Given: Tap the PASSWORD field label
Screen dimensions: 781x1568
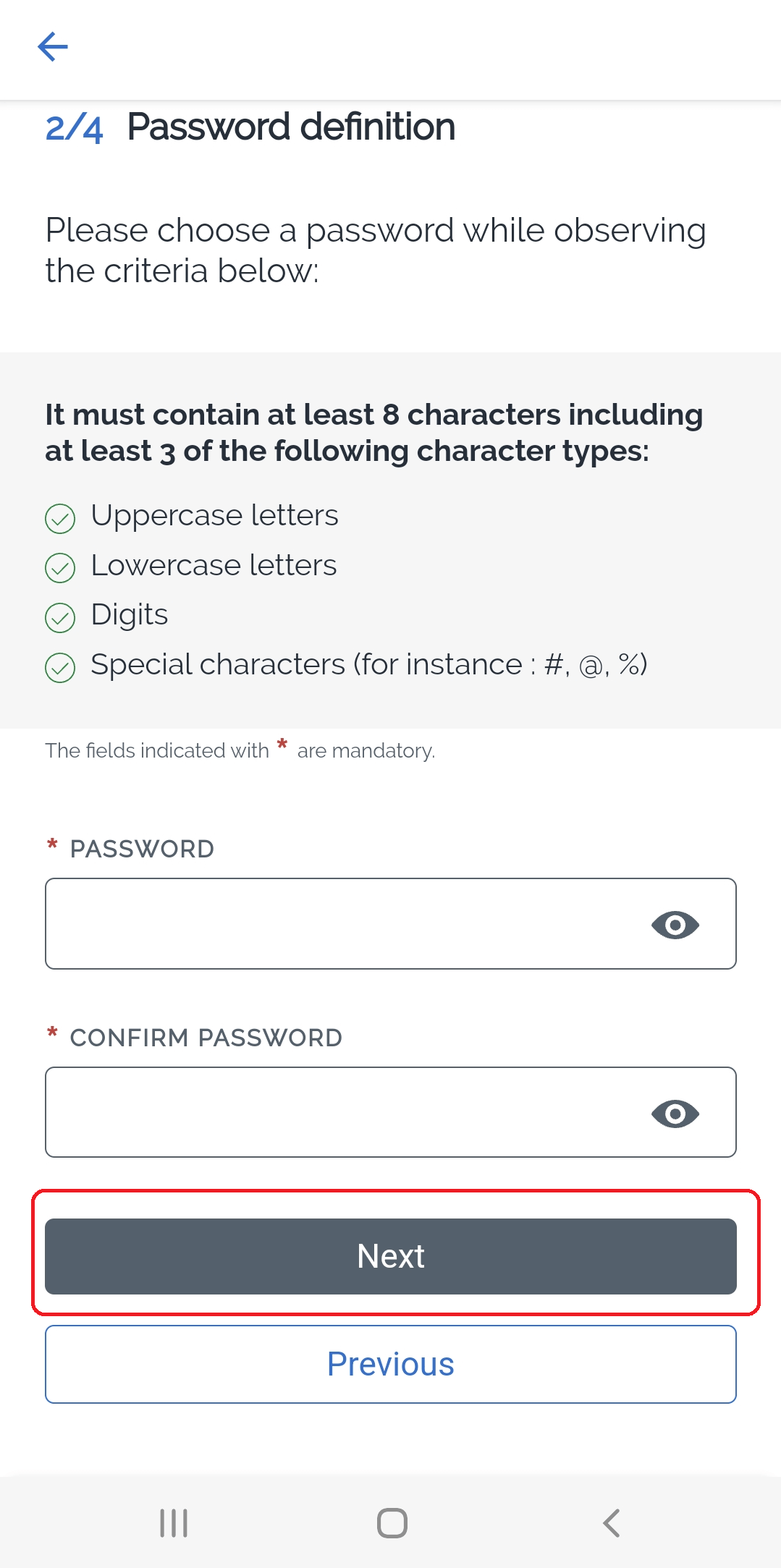Looking at the screenshot, I should [x=142, y=849].
